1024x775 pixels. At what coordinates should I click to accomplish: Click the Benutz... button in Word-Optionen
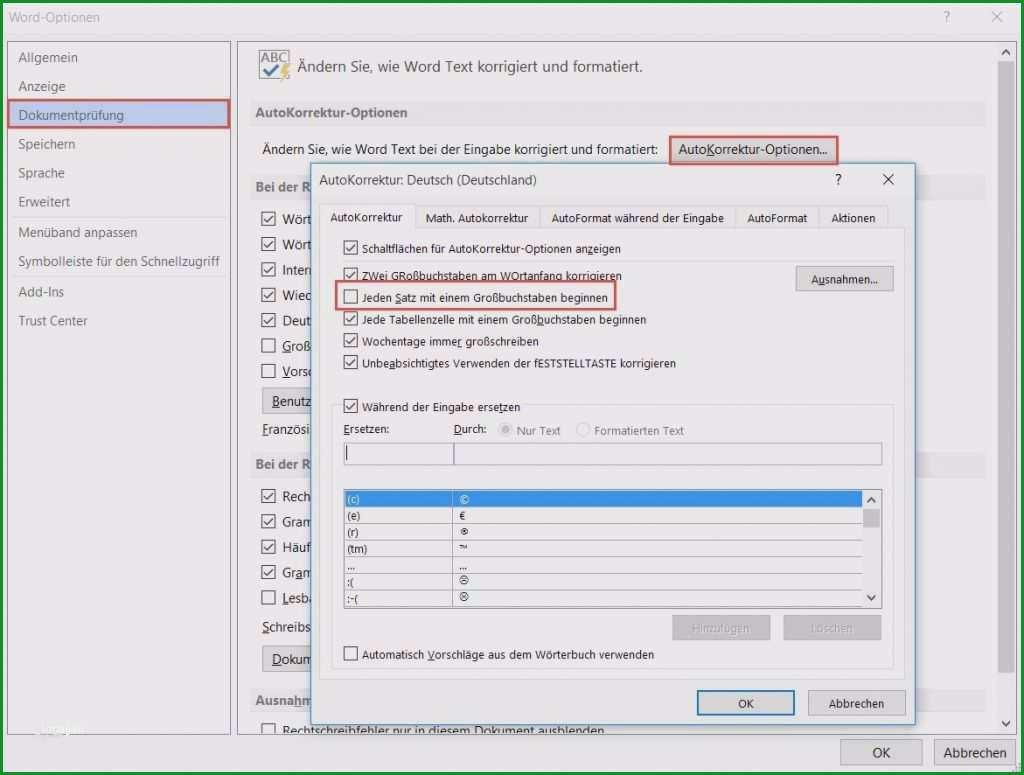click(287, 401)
